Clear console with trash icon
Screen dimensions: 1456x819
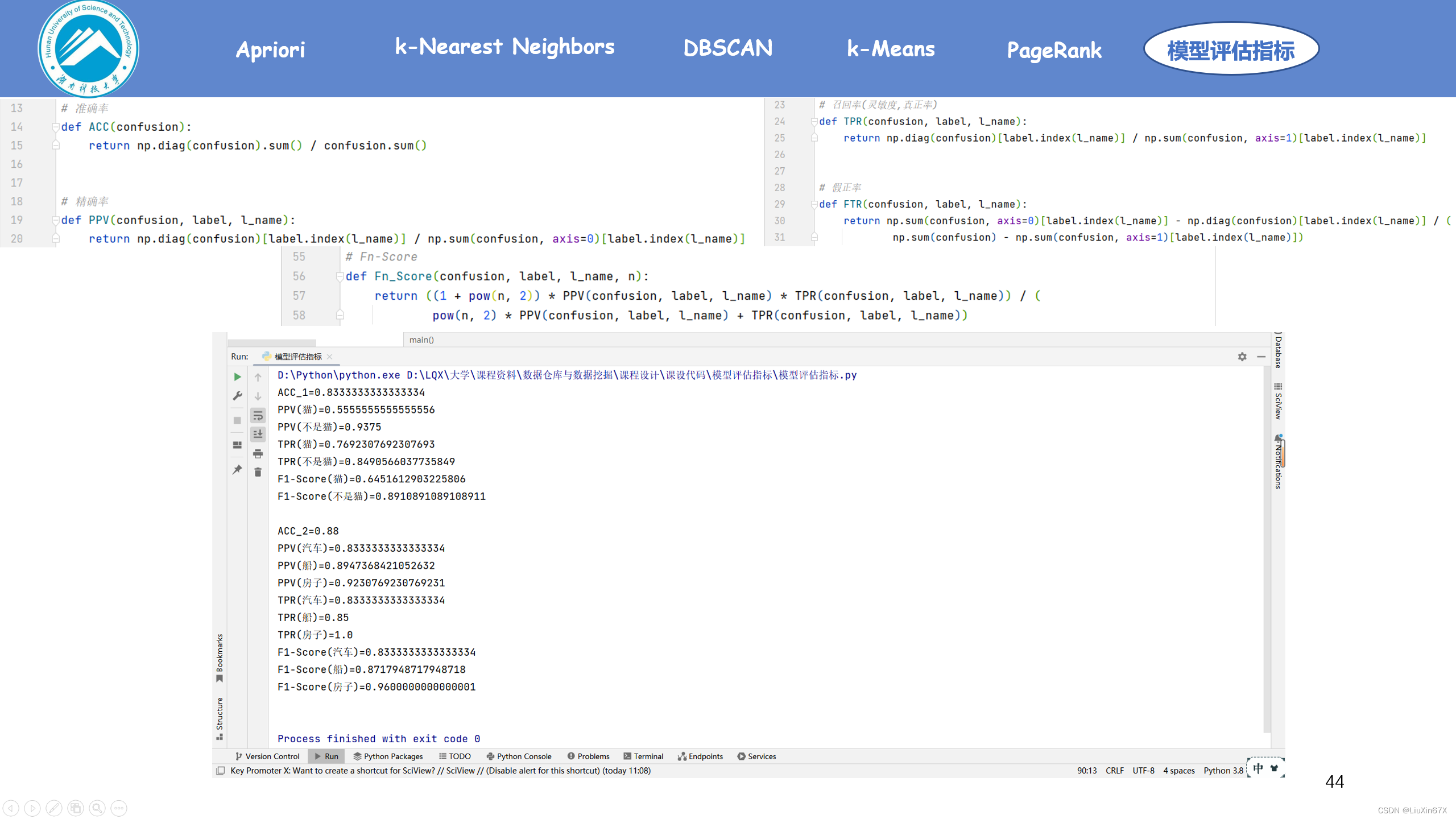[258, 472]
